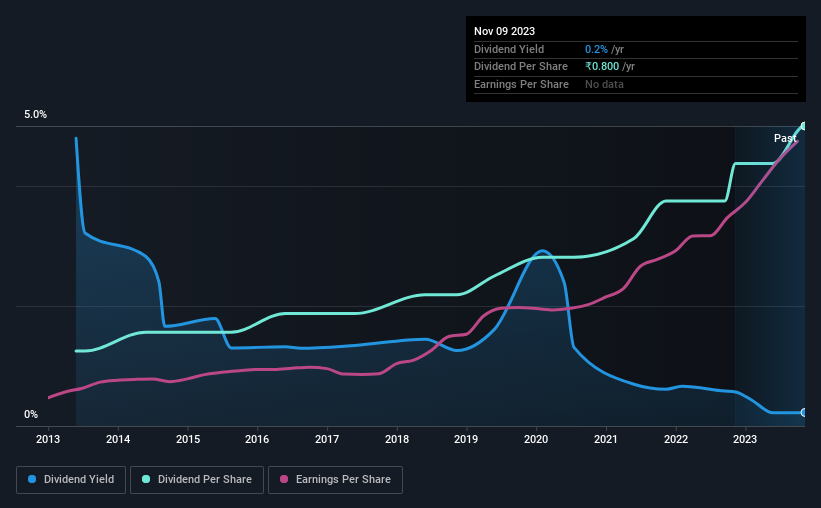Viewport: 821px width, 508px height.
Task: Click the 0.2% Dividend Yield tooltip value
Action: [596, 49]
